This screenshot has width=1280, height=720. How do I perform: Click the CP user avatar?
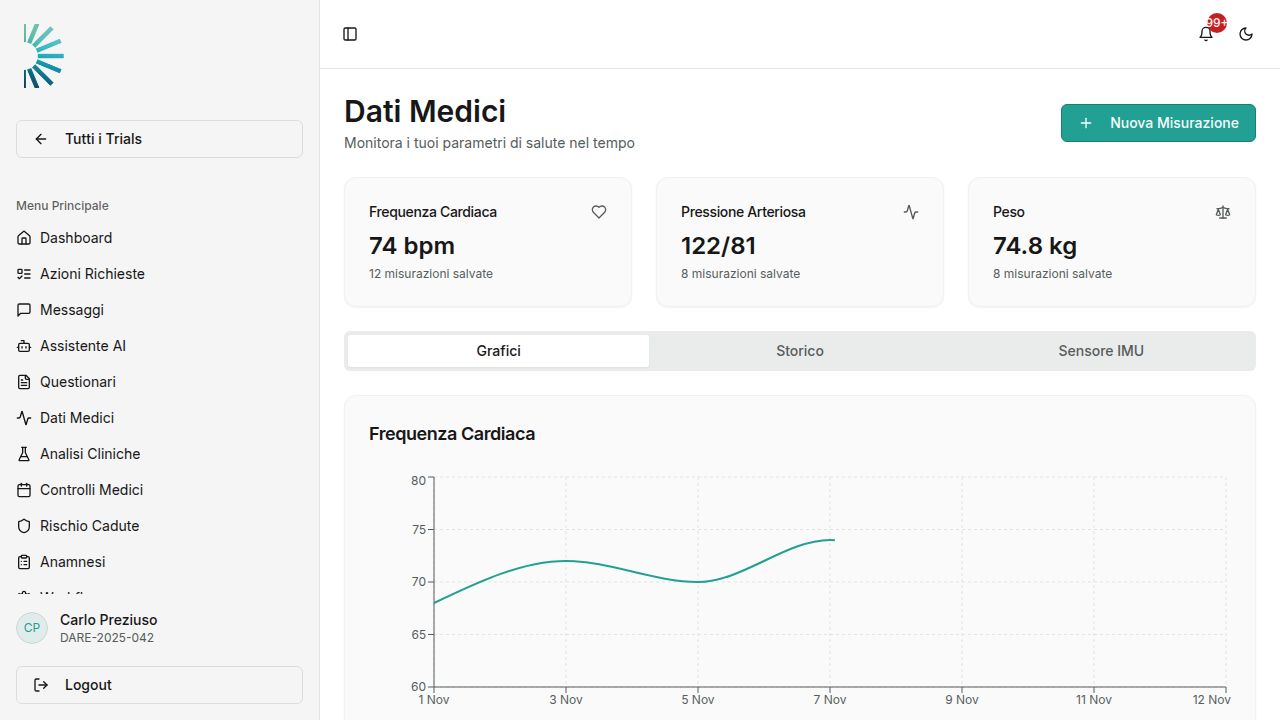point(32,628)
